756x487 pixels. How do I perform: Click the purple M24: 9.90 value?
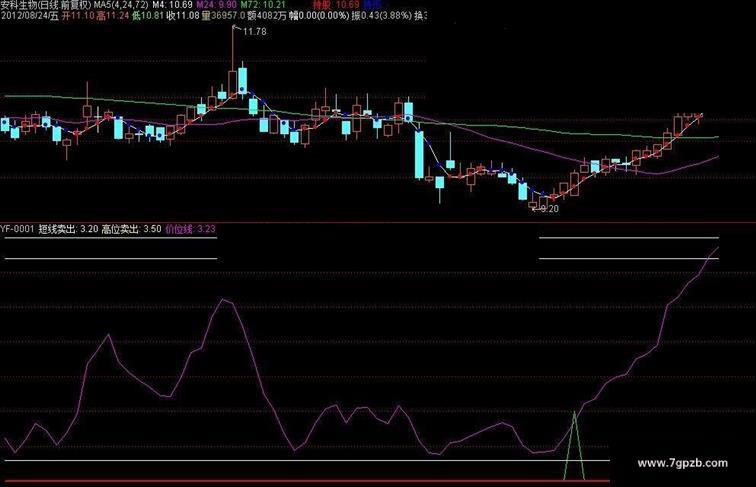pyautogui.click(x=216, y=5)
